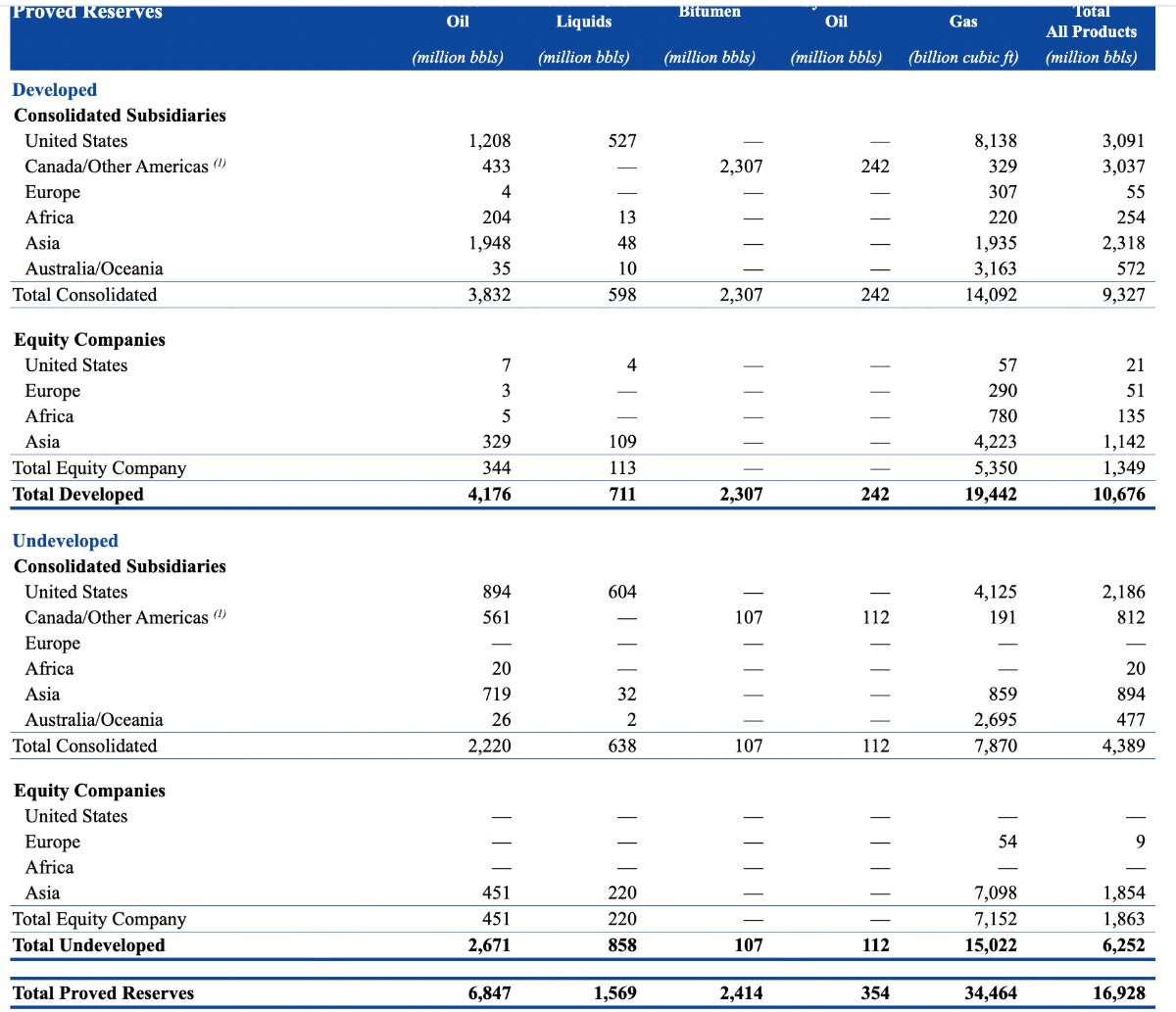The height and width of the screenshot is (1012, 1176).
Task: Click the undeveloped total value 2,186
Action: [x=1123, y=592]
